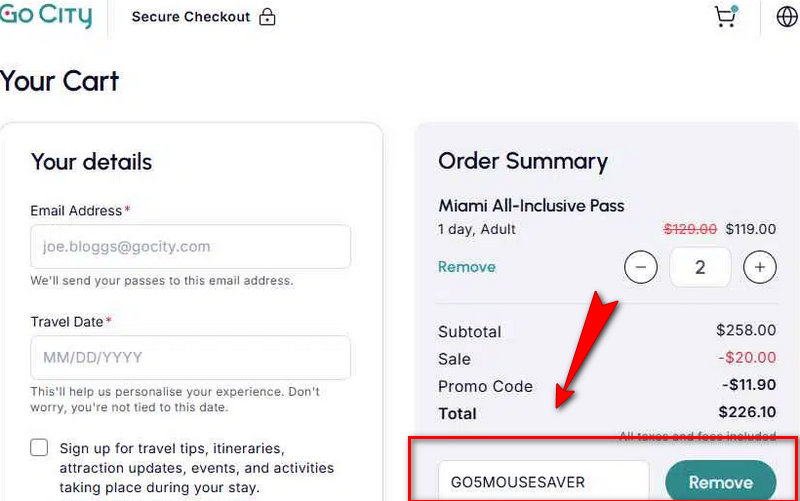Viewport: 800px width, 501px height.
Task: Open the globe language selector
Action: [787, 17]
